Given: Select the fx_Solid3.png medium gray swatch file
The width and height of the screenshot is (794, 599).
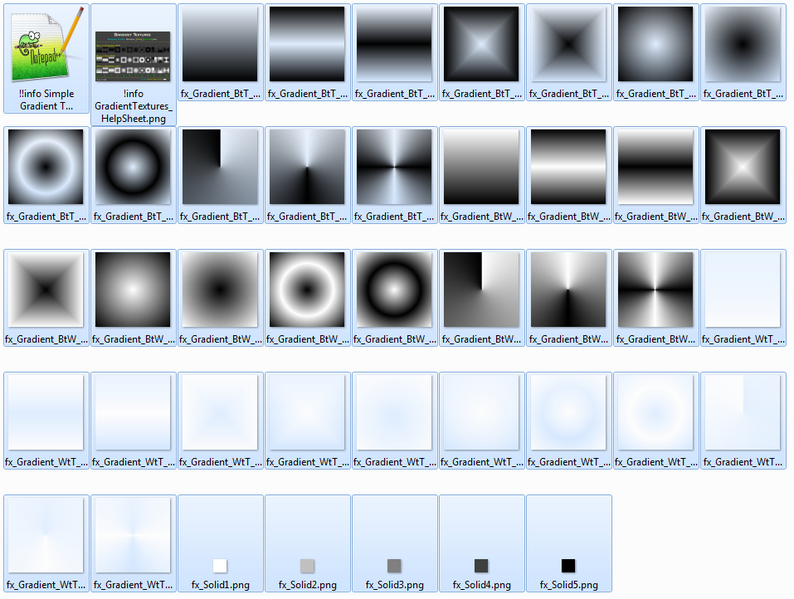Looking at the screenshot, I should [x=394, y=543].
